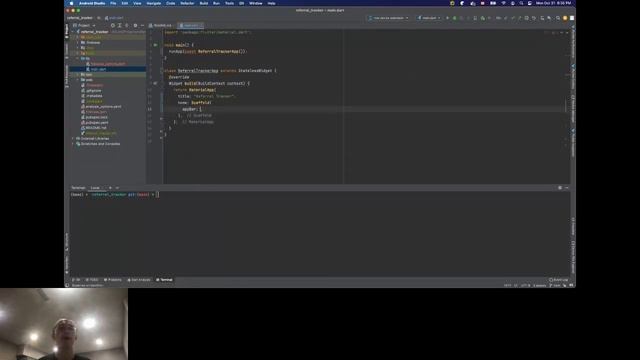Expand the test folder
Screen dimensions: 640x360
(78, 74)
